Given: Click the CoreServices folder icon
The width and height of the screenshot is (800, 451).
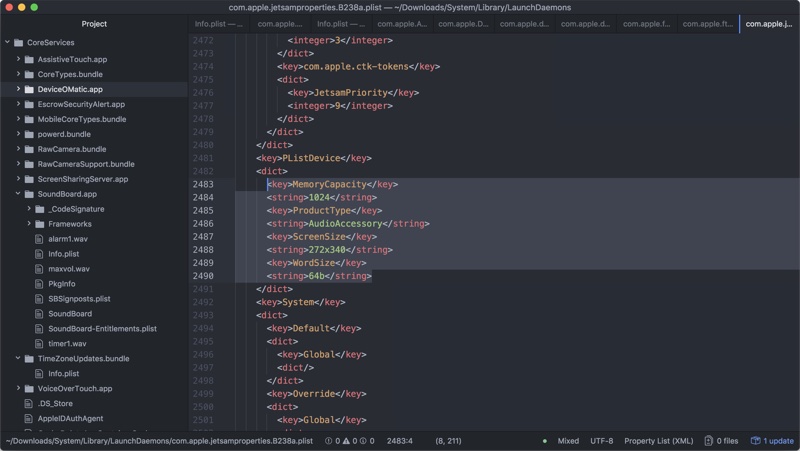Looking at the screenshot, I should click(x=18, y=42).
